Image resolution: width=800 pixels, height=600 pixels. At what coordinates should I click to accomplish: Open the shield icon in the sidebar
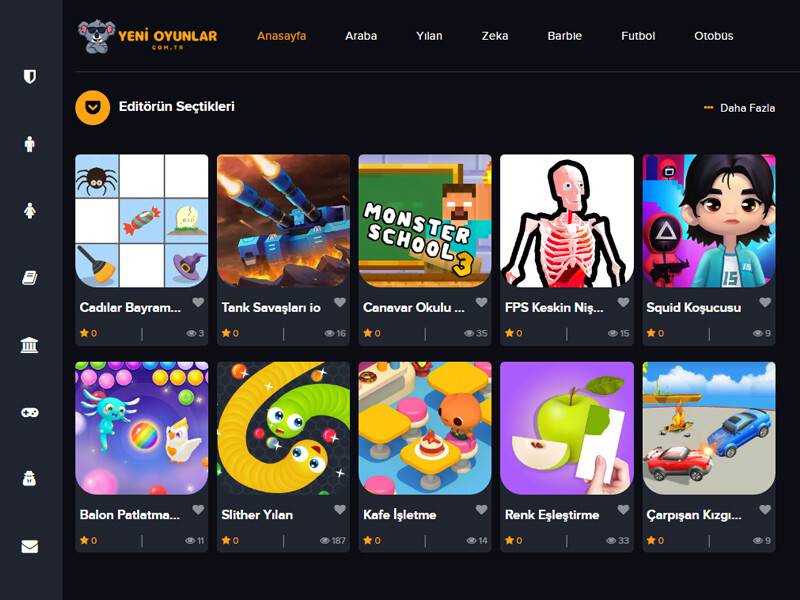pyautogui.click(x=30, y=77)
